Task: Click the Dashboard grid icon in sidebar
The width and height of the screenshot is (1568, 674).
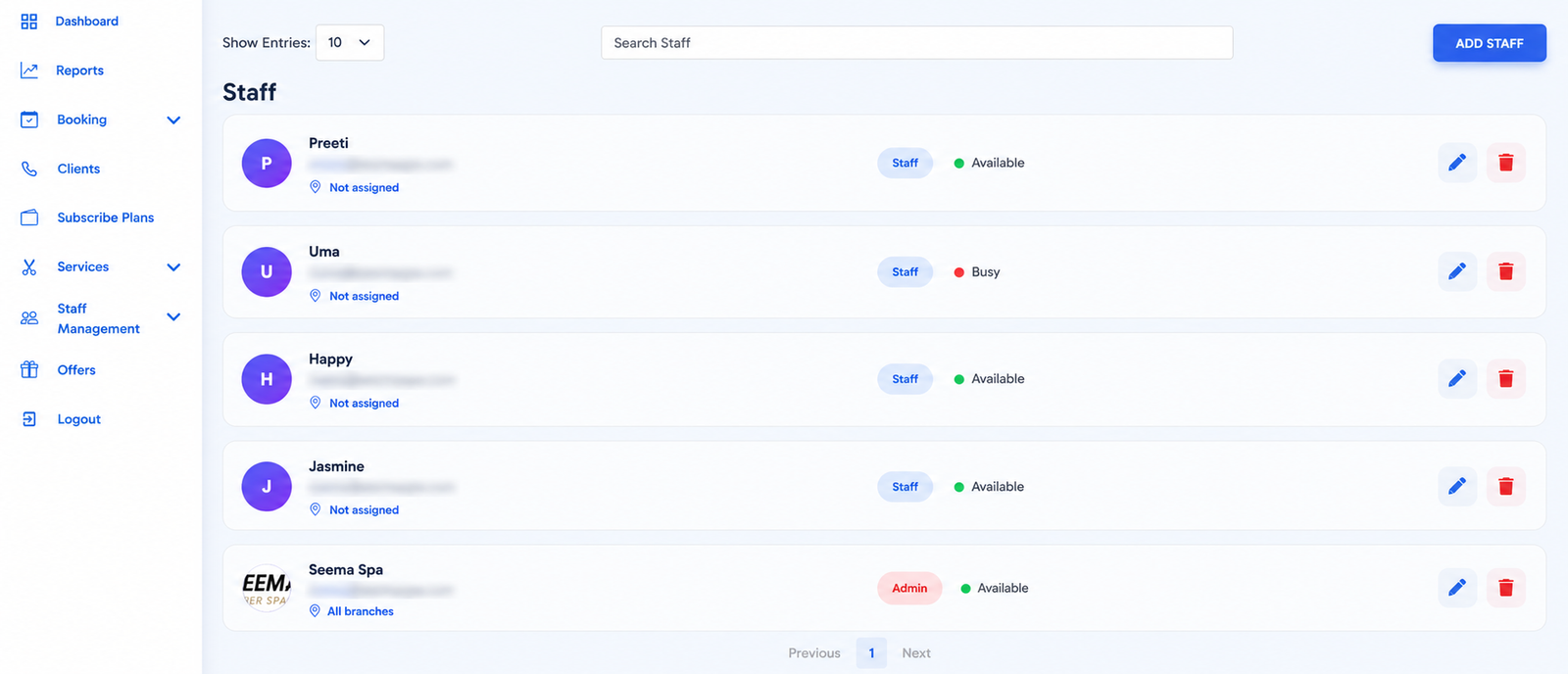Action: tap(29, 22)
